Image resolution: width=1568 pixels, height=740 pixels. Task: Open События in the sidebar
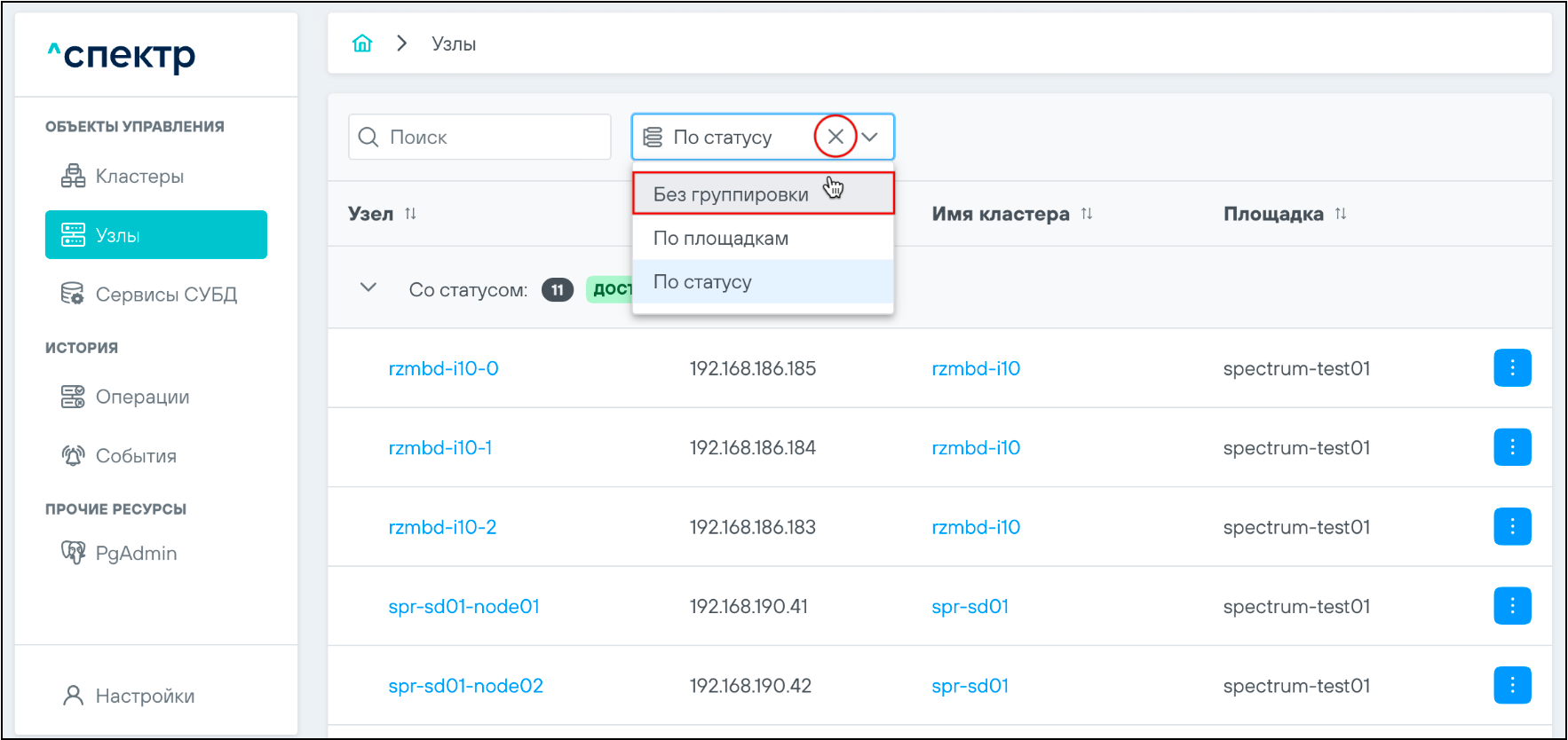[x=135, y=456]
